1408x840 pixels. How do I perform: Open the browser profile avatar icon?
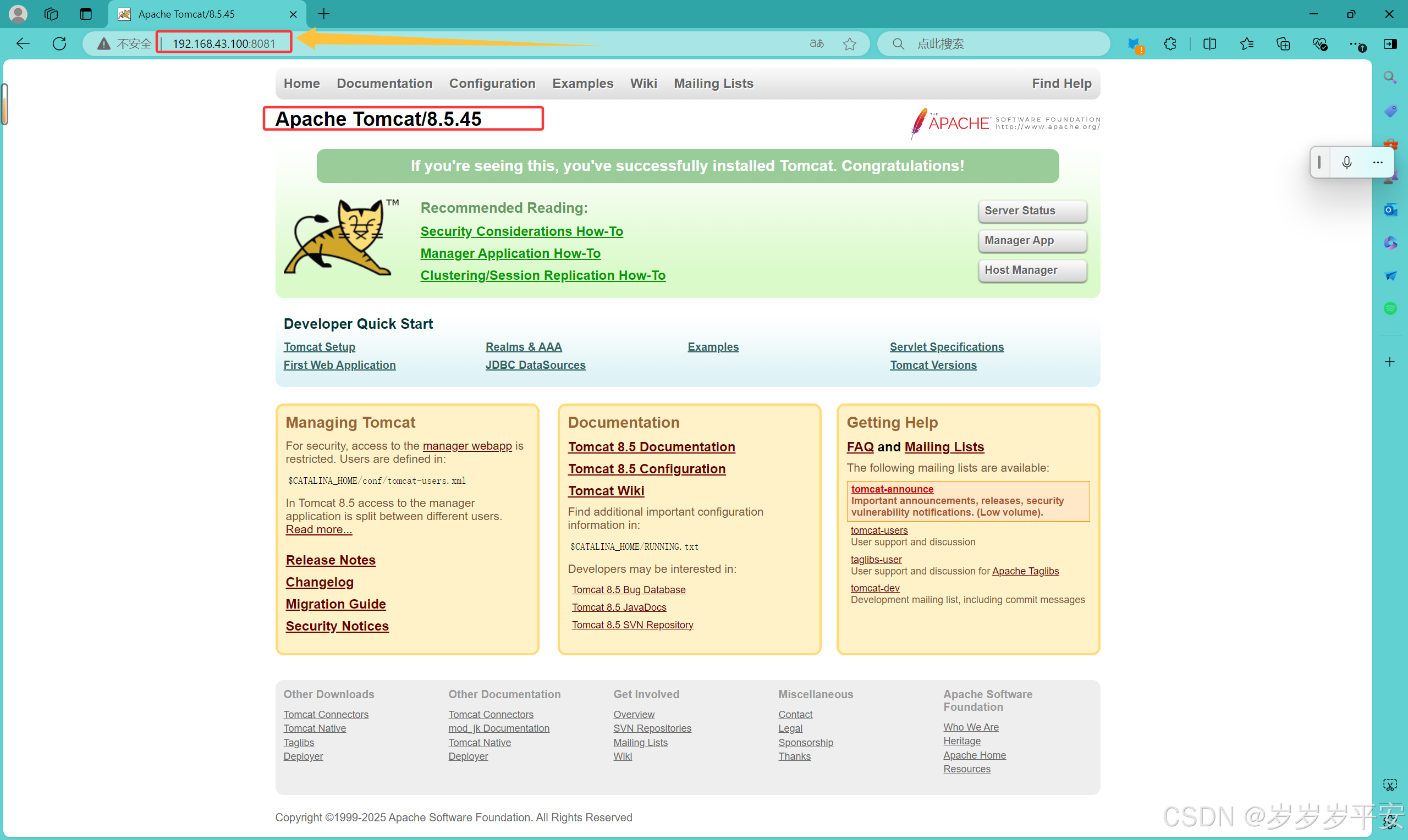[x=18, y=14]
